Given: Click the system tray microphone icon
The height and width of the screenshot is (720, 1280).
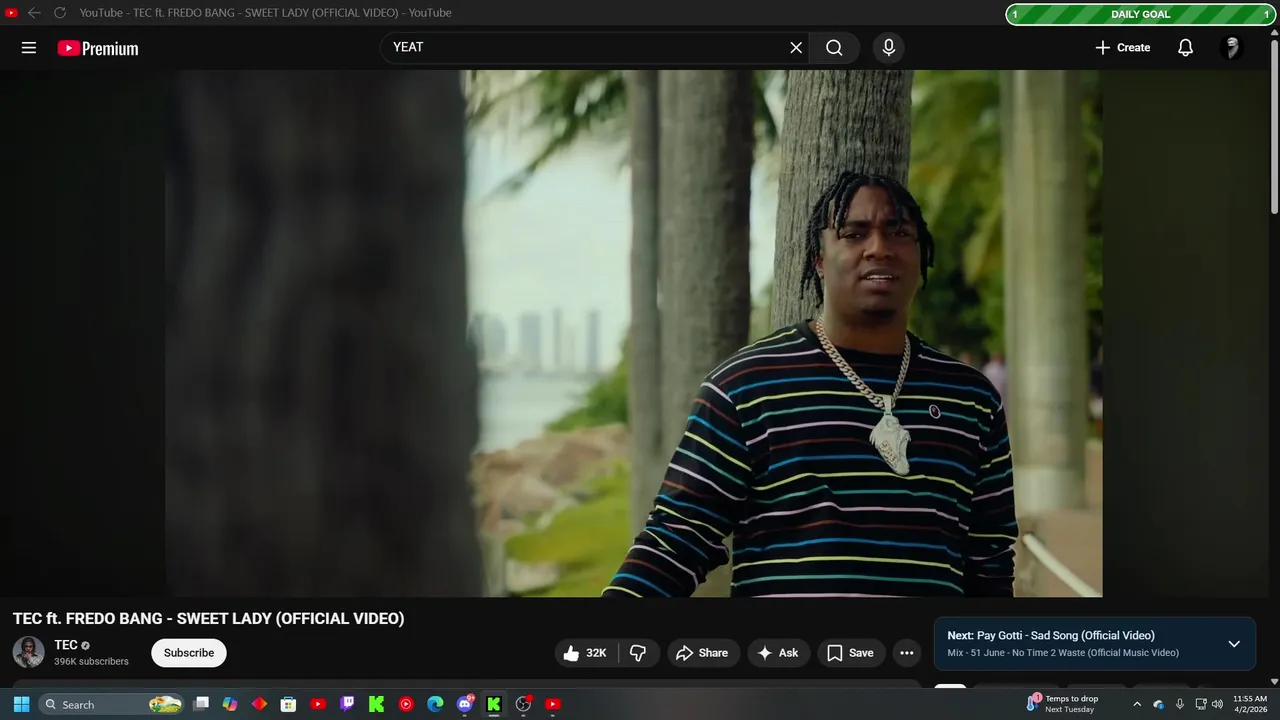Looking at the screenshot, I should tap(1180, 704).
